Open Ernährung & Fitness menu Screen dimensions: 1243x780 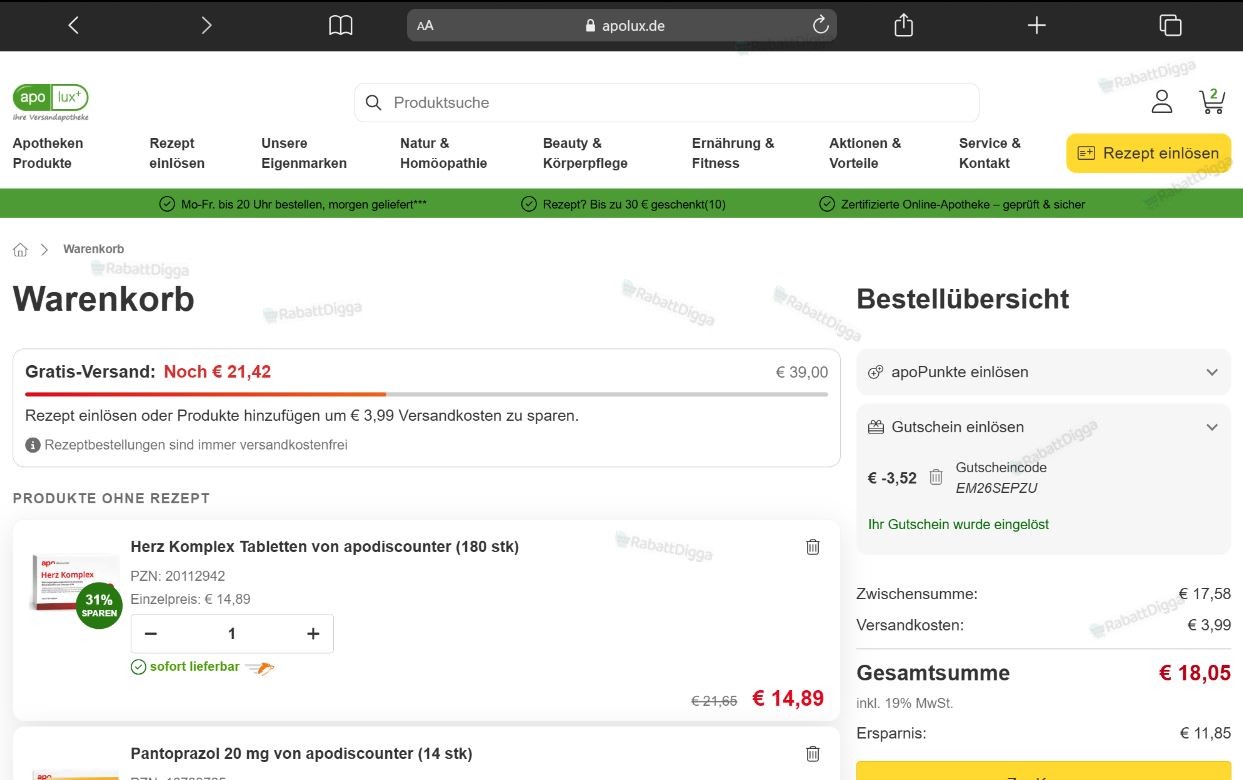click(733, 153)
